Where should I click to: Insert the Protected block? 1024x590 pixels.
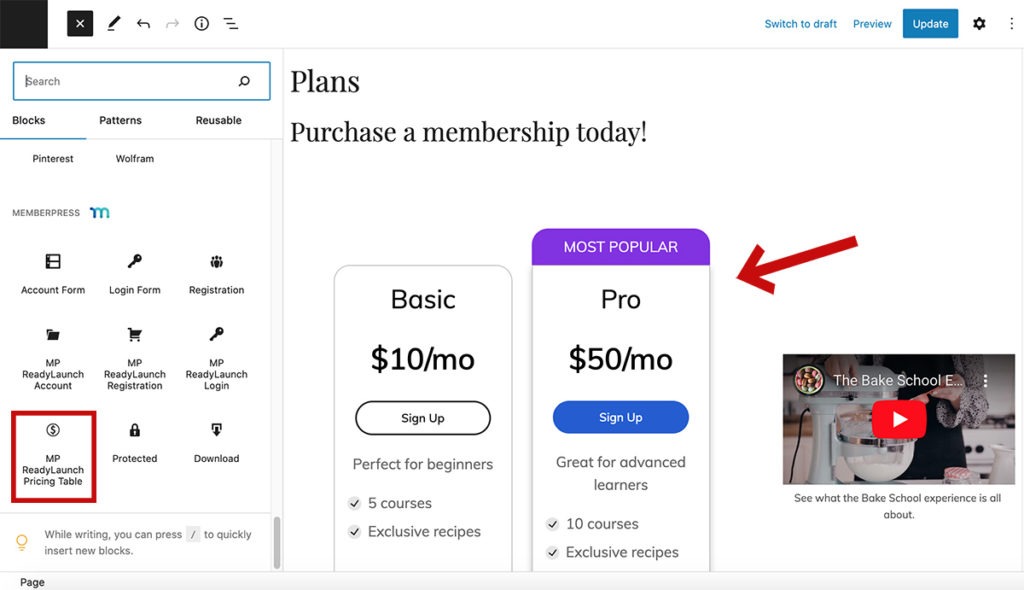click(x=135, y=441)
